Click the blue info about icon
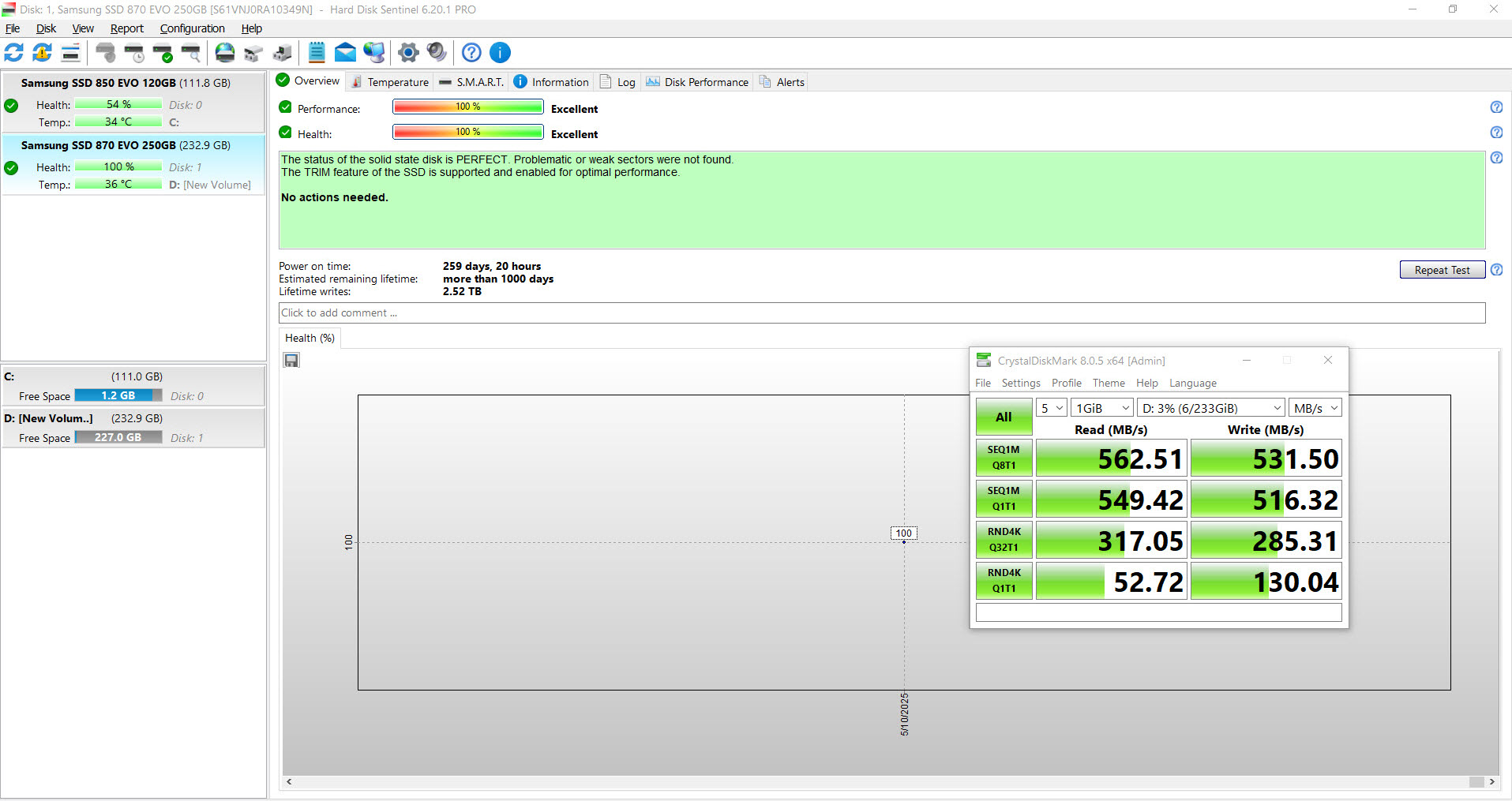The height and width of the screenshot is (801, 1512). [x=500, y=53]
